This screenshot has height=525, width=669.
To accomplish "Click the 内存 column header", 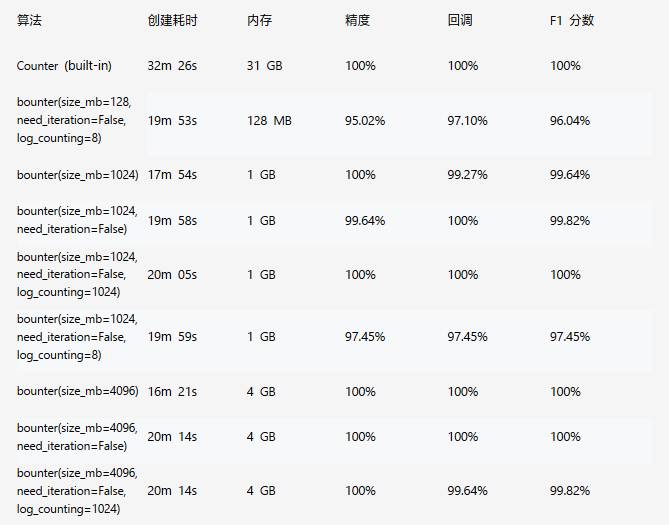I will [x=258, y=20].
